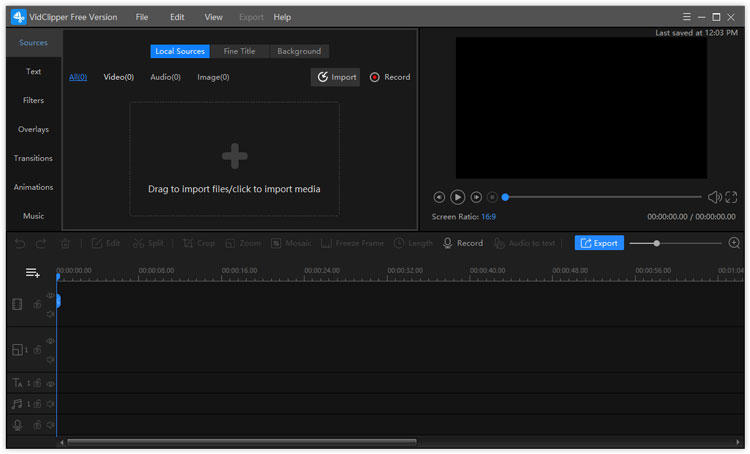
Task: Change the 16:9 screen ratio
Action: click(x=488, y=217)
